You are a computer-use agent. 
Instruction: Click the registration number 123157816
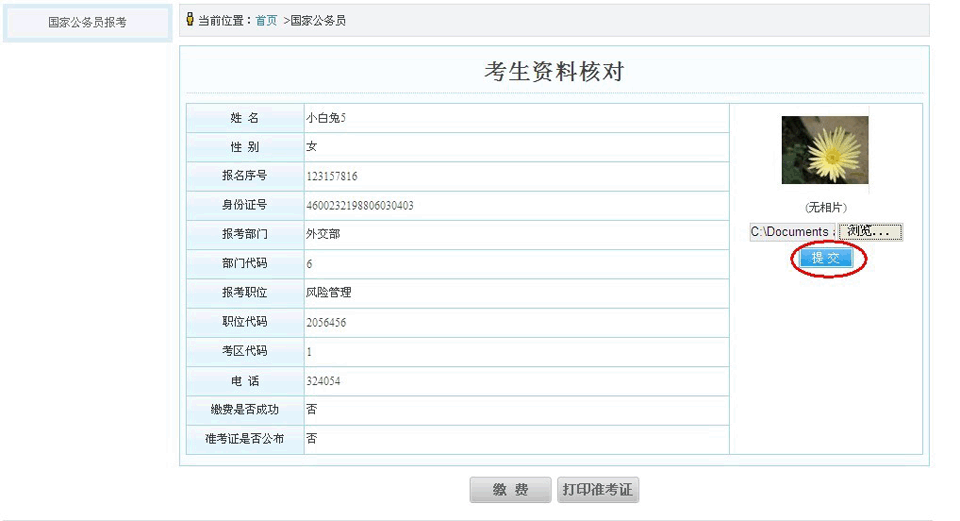click(x=332, y=176)
